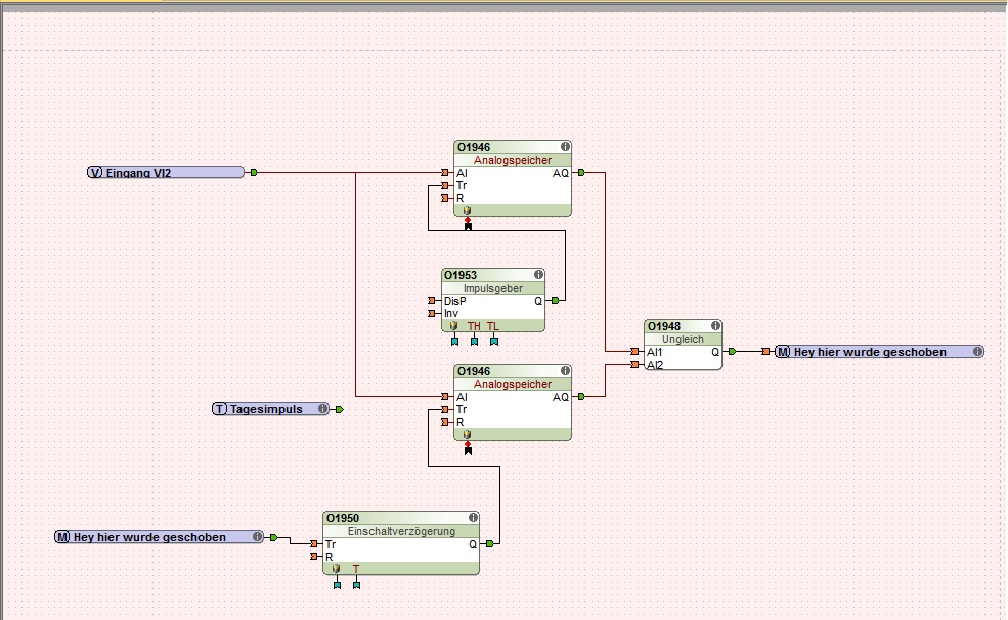Select the TL parameter on Impulsgeber
Screen dimensions: 1008x620
pos(492,326)
